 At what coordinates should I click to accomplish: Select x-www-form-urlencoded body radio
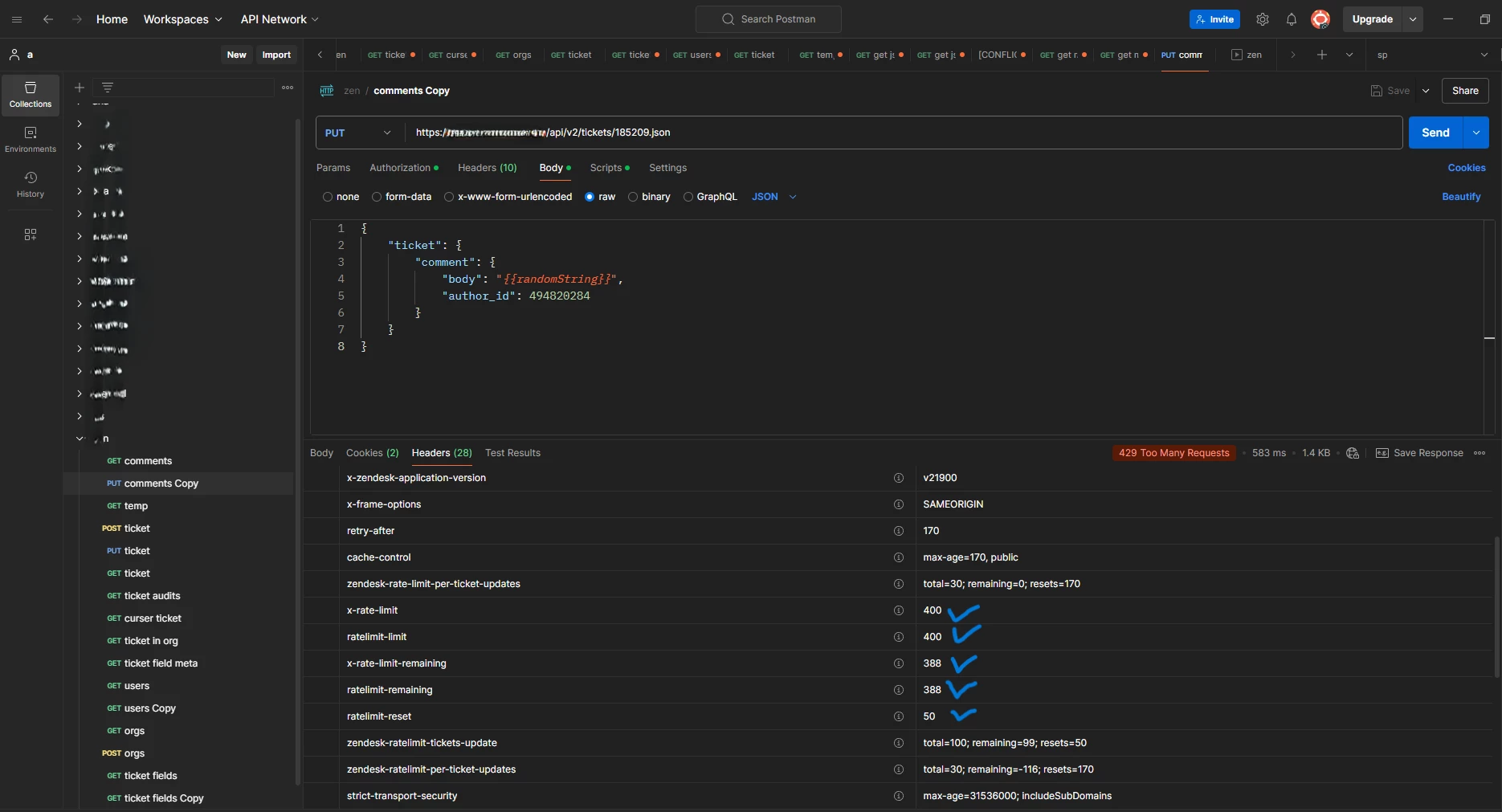(x=449, y=197)
